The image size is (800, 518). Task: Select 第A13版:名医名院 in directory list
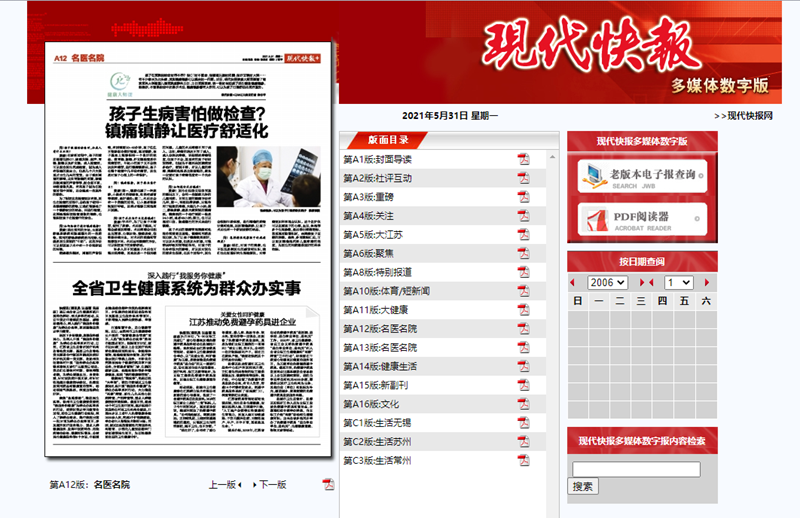380,348
